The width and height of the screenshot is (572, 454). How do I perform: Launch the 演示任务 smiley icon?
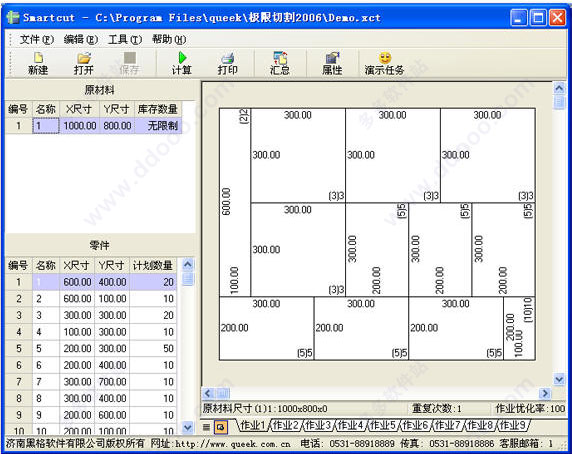[384, 63]
